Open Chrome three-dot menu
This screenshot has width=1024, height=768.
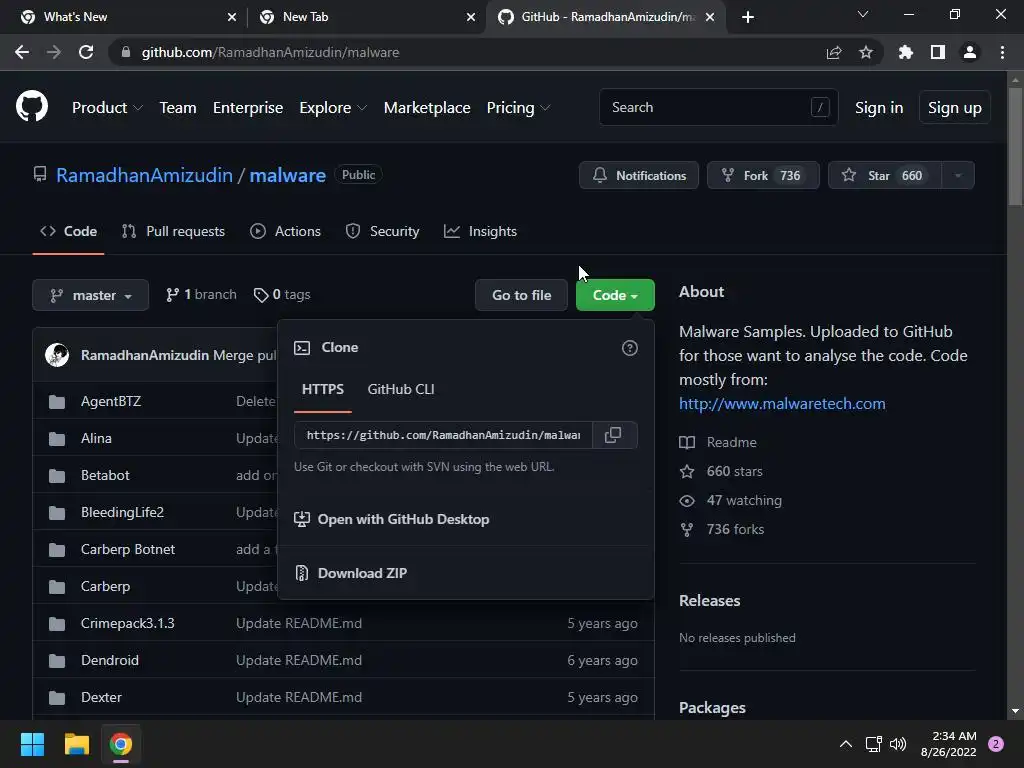(1002, 52)
